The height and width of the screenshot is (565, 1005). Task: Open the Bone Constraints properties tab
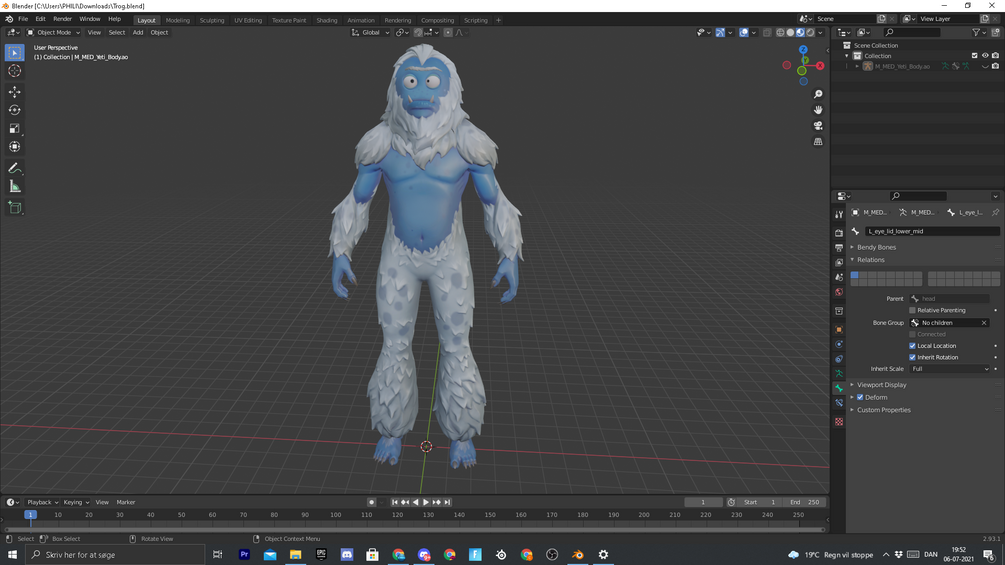coord(839,403)
